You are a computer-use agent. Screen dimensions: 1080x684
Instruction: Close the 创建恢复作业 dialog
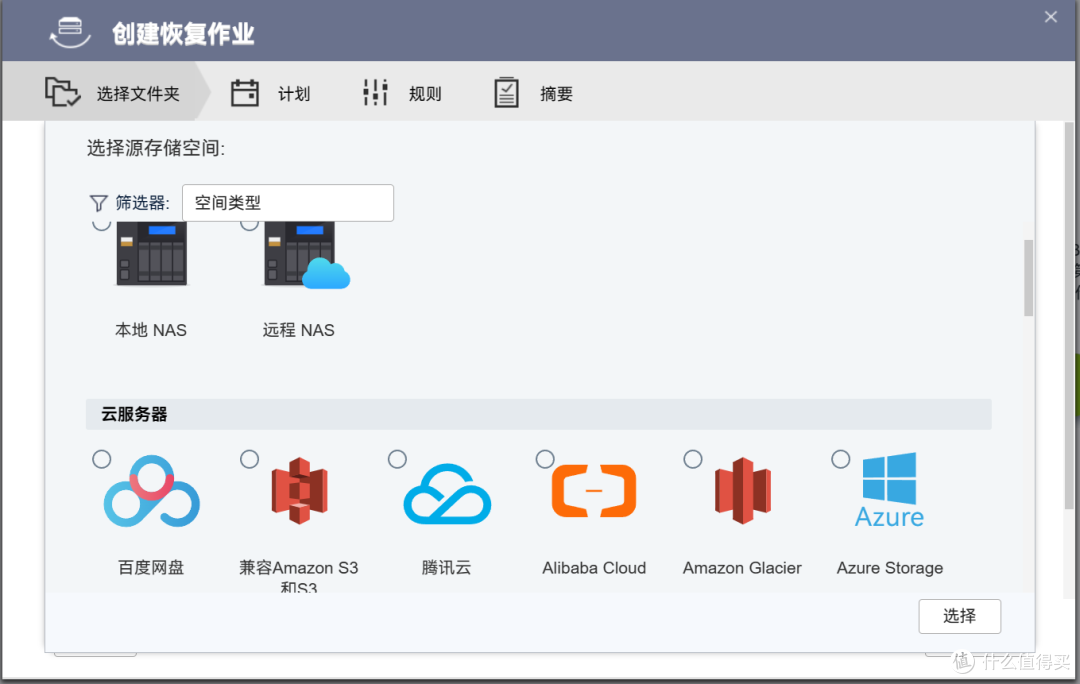point(1050,17)
